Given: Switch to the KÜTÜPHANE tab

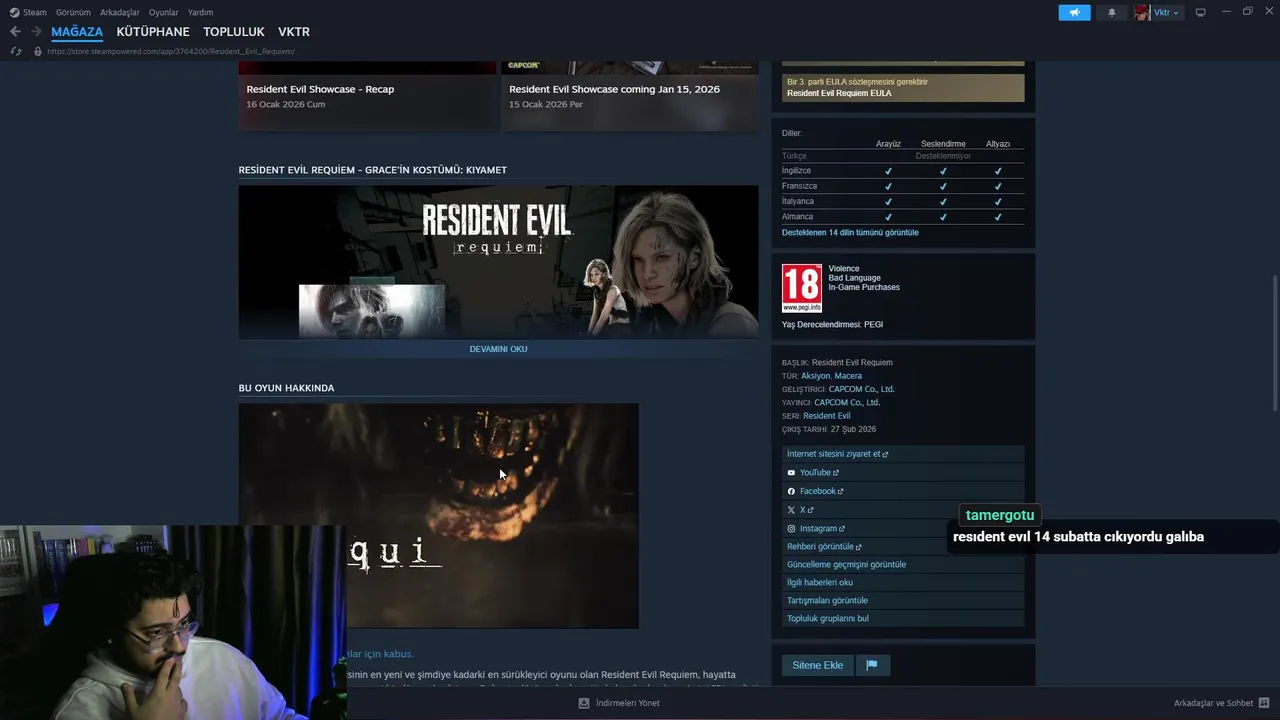Looking at the screenshot, I should coord(153,32).
